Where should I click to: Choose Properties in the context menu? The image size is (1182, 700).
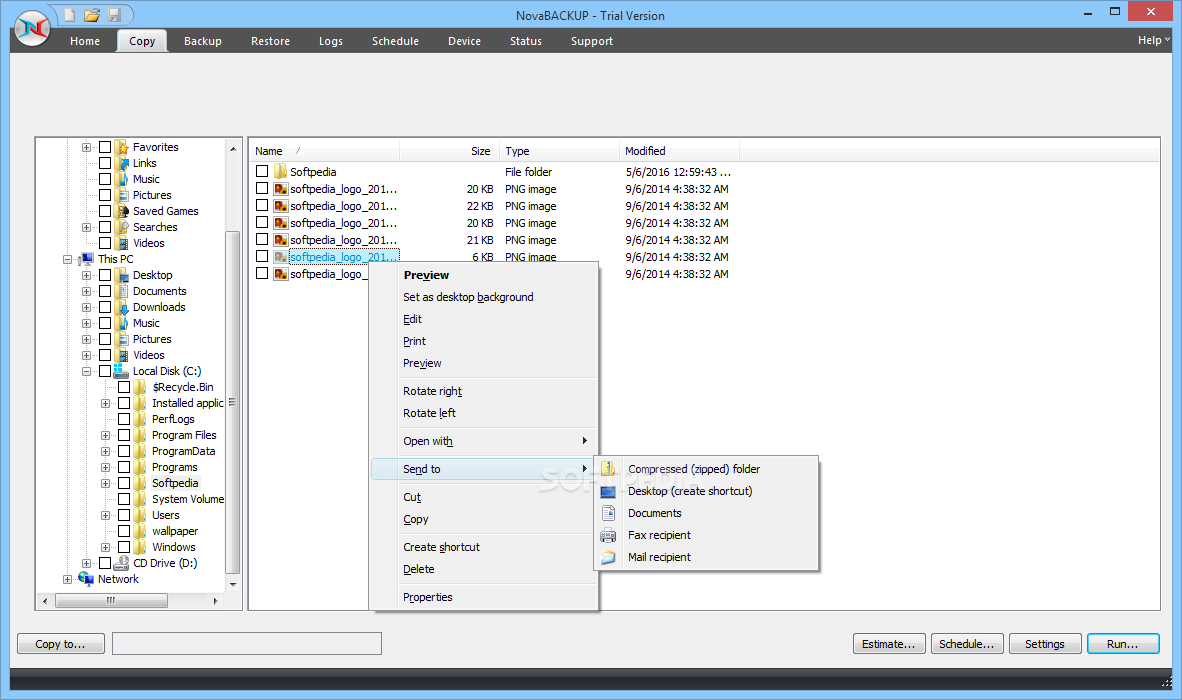pyautogui.click(x=484, y=597)
